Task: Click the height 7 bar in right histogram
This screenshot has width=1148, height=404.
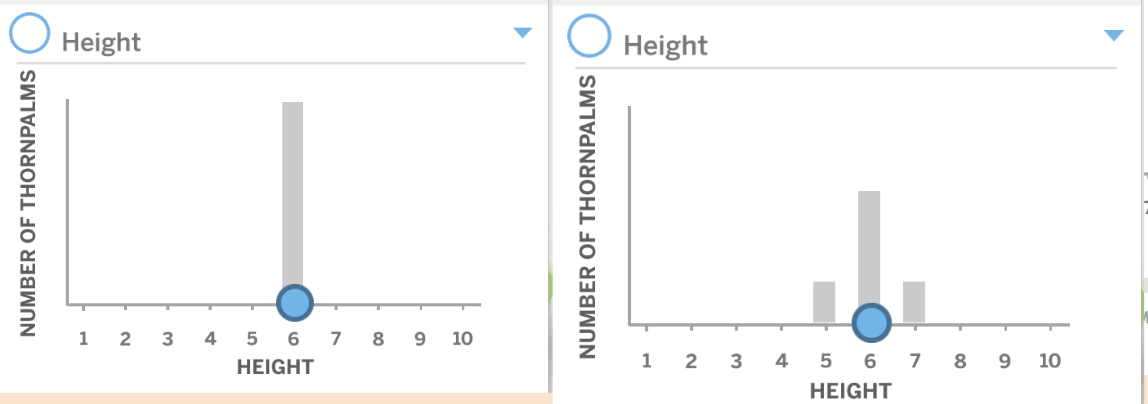Action: tap(914, 301)
